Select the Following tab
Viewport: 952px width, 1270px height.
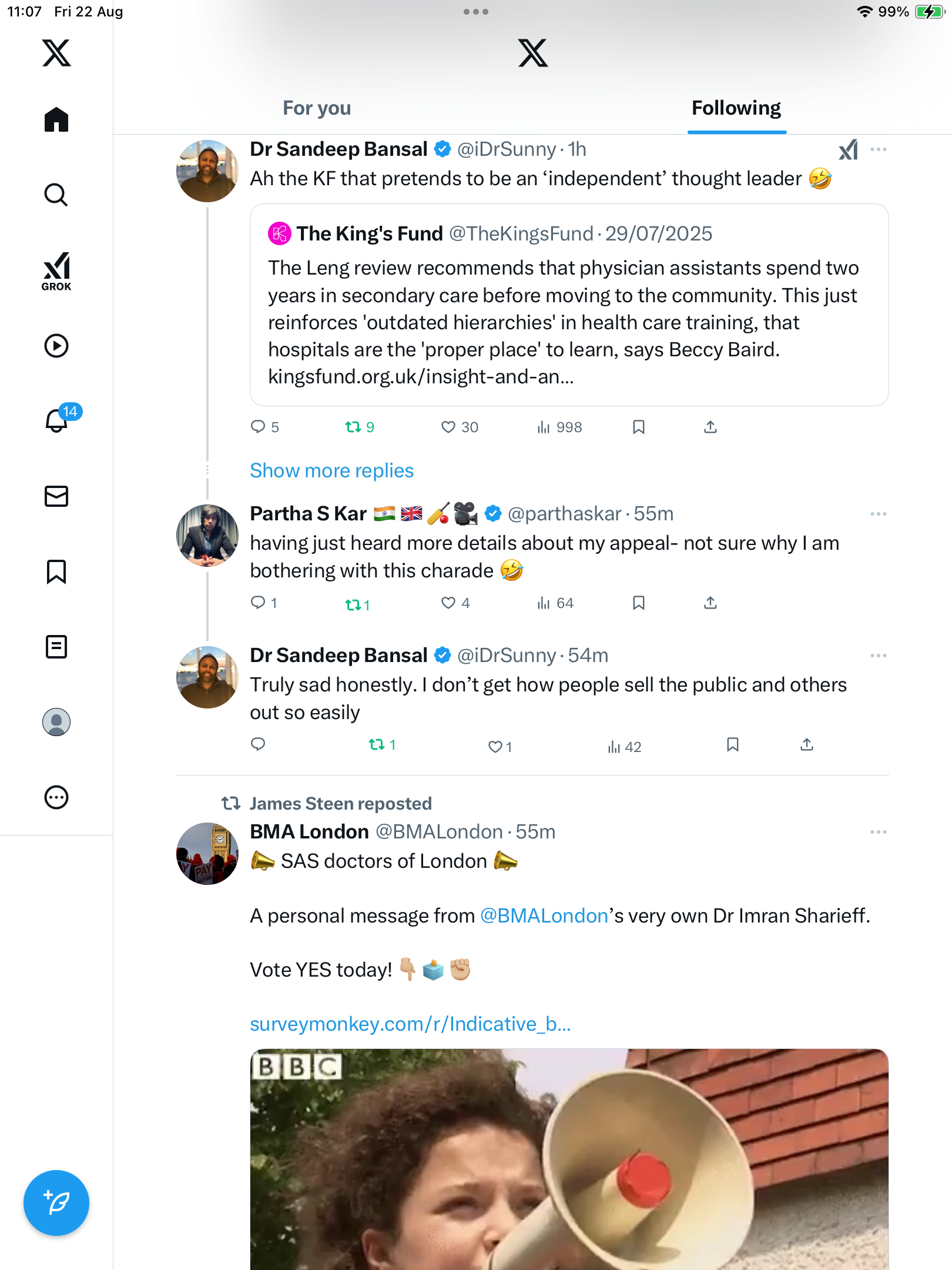point(736,108)
